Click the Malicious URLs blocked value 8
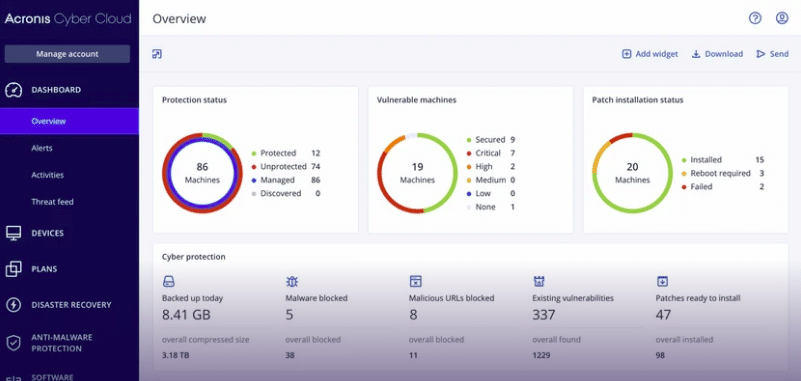 point(413,315)
